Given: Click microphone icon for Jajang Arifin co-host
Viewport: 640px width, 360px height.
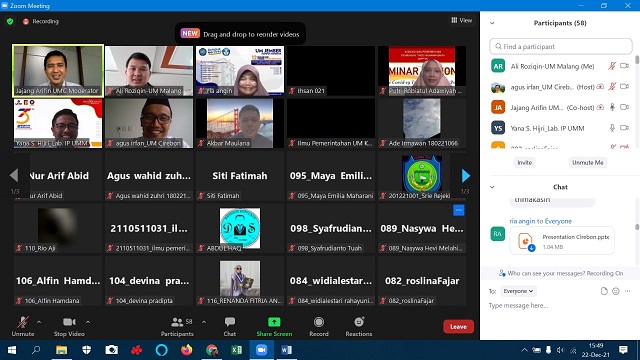Looking at the screenshot, I should pyautogui.click(x=612, y=107).
